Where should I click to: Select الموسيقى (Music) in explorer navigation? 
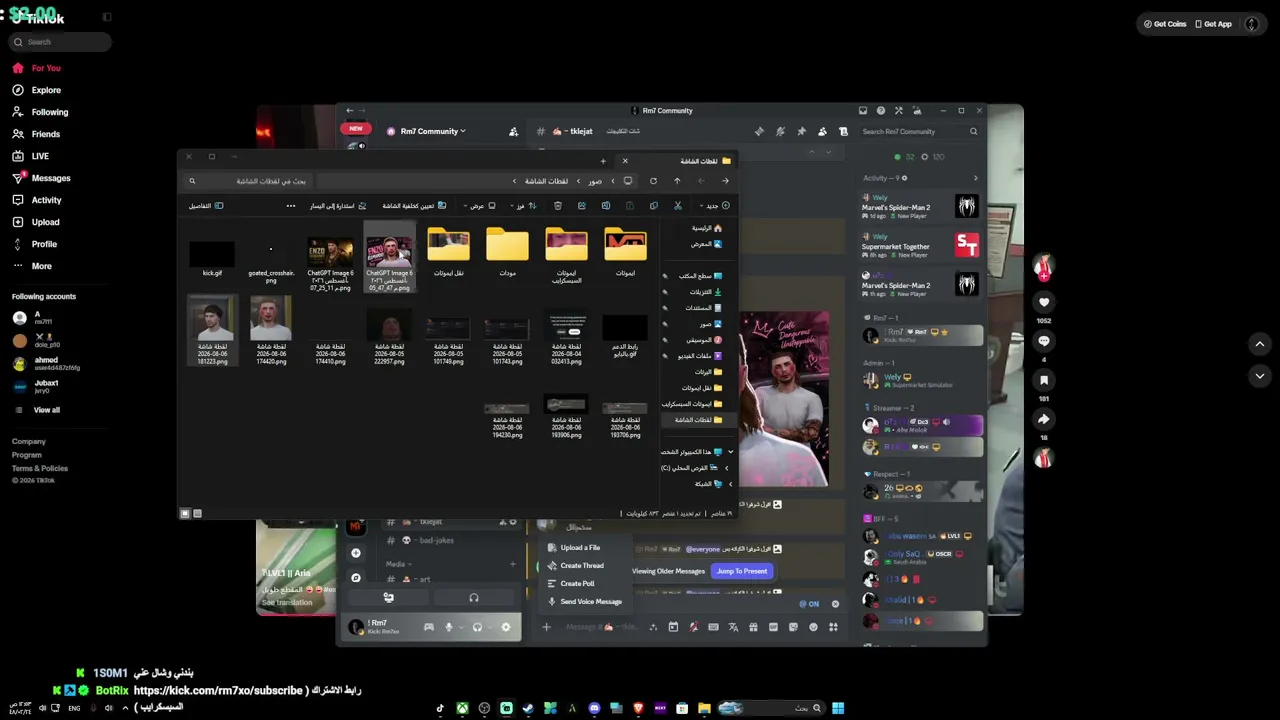pyautogui.click(x=705, y=340)
